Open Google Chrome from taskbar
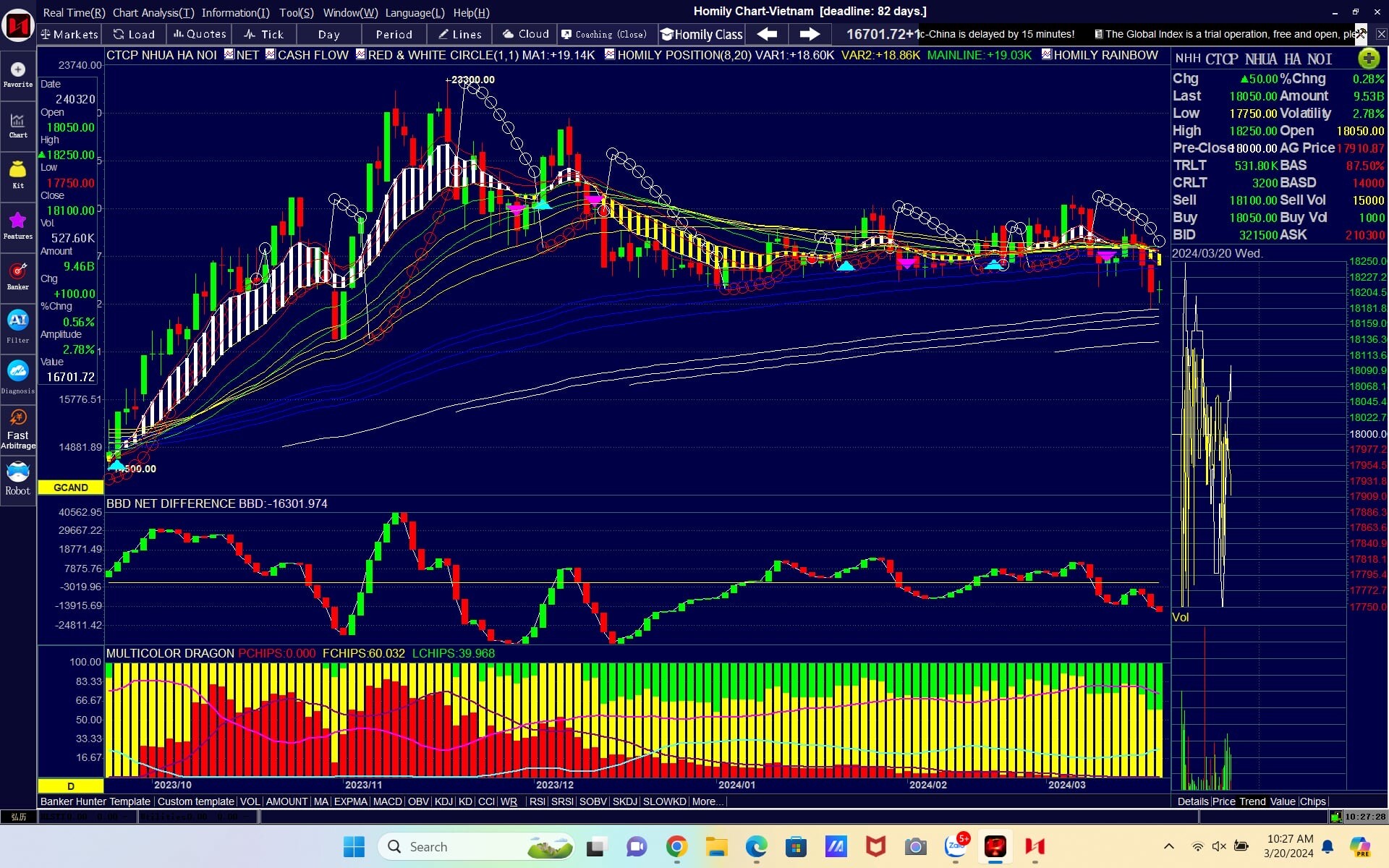Viewport: 1389px width, 868px height. 676,846
